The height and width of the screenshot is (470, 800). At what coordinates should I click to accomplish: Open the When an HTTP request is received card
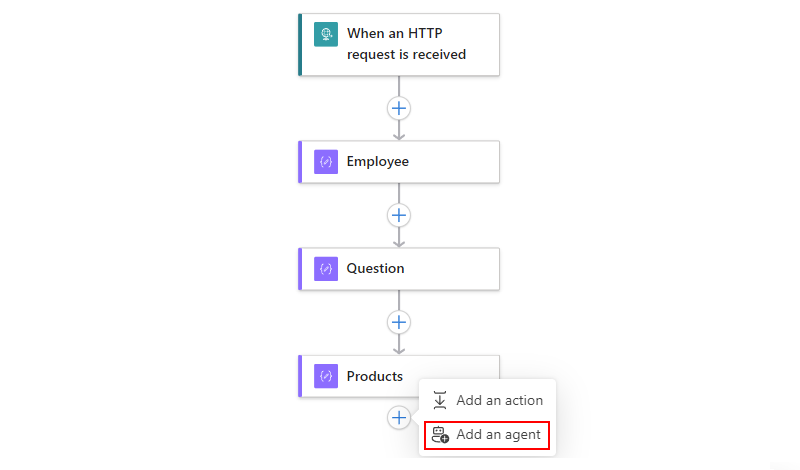pos(399,45)
